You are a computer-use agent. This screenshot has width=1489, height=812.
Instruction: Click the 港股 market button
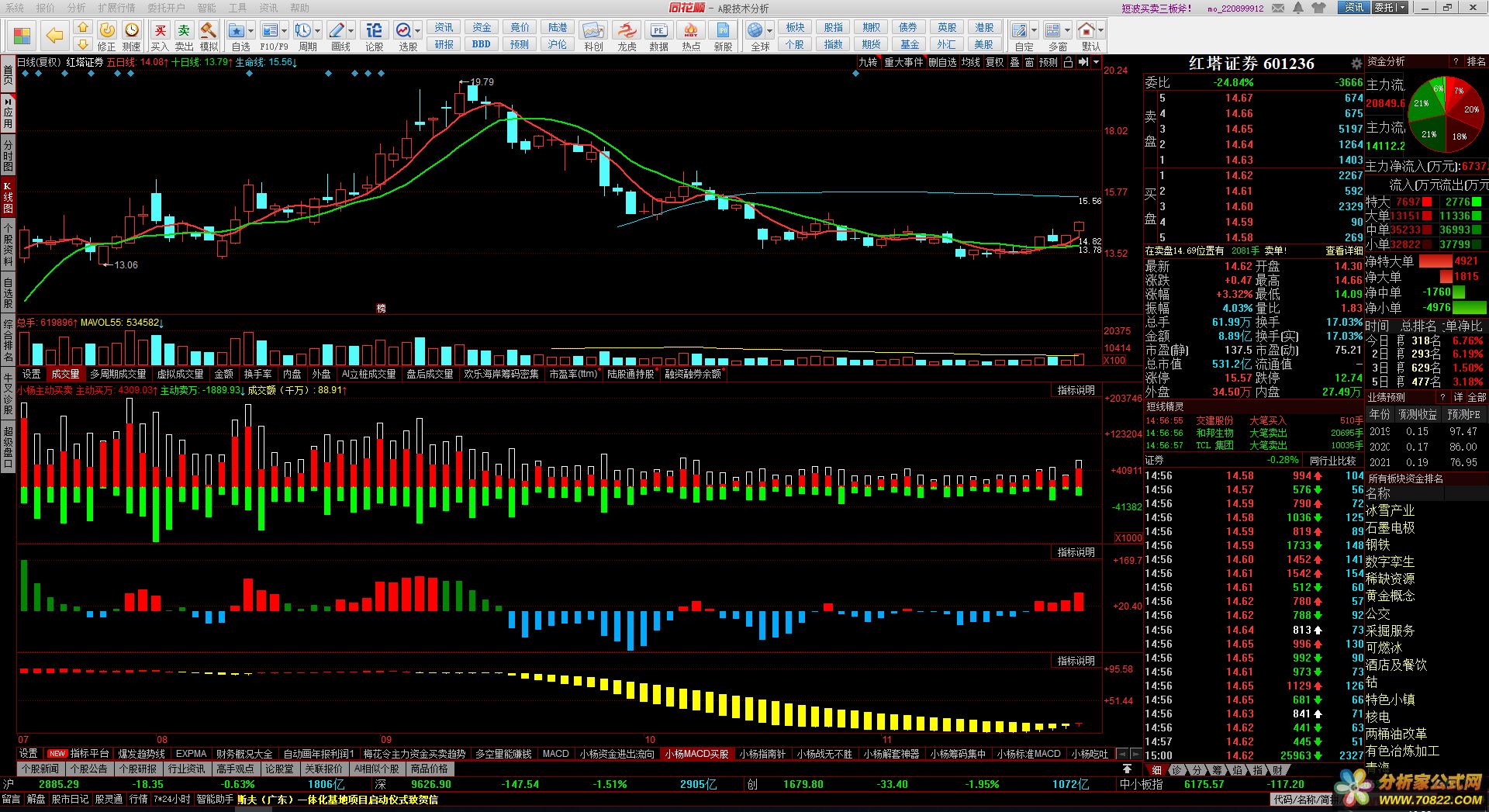984,28
